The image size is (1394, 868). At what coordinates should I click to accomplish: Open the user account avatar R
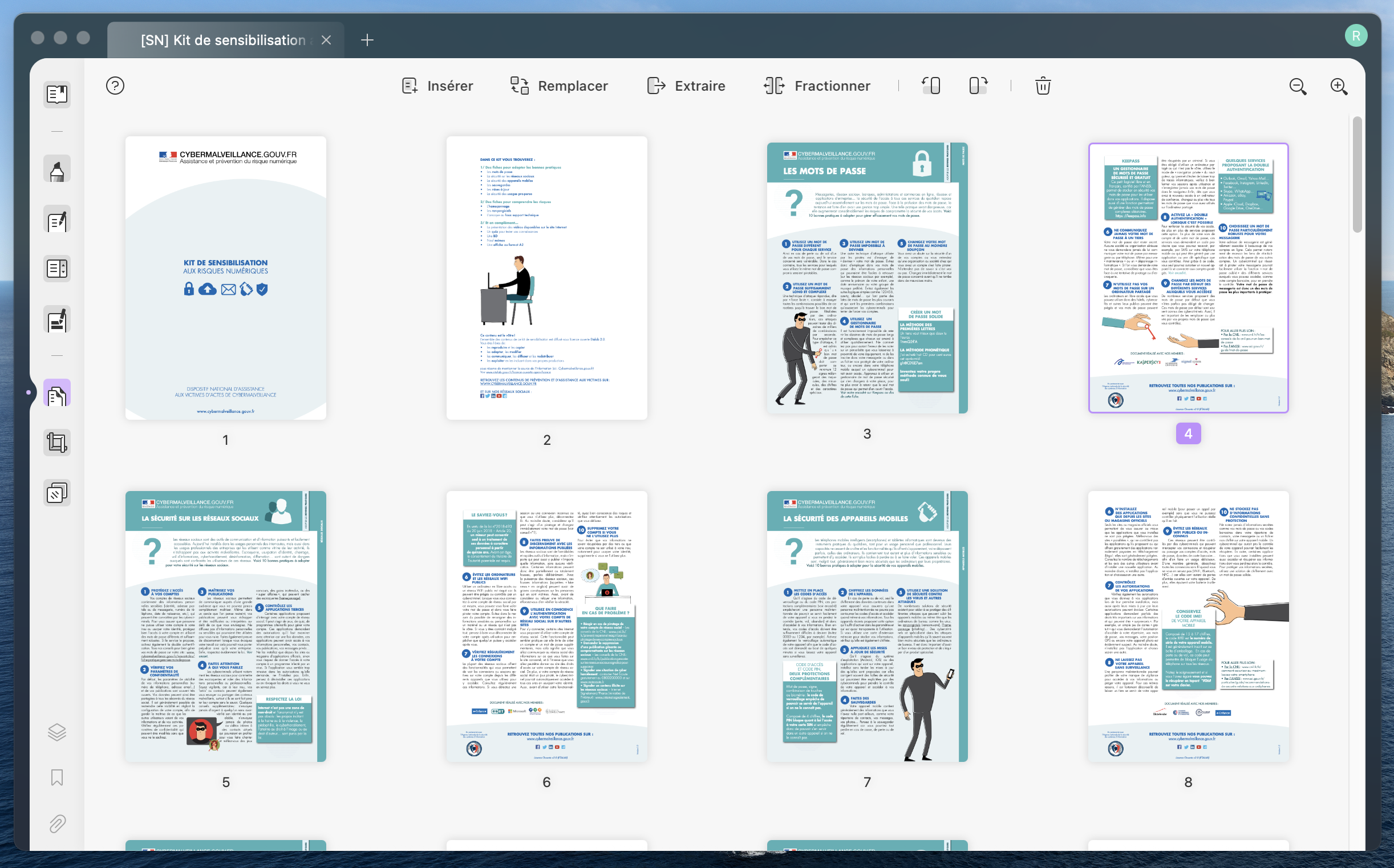point(1356,35)
